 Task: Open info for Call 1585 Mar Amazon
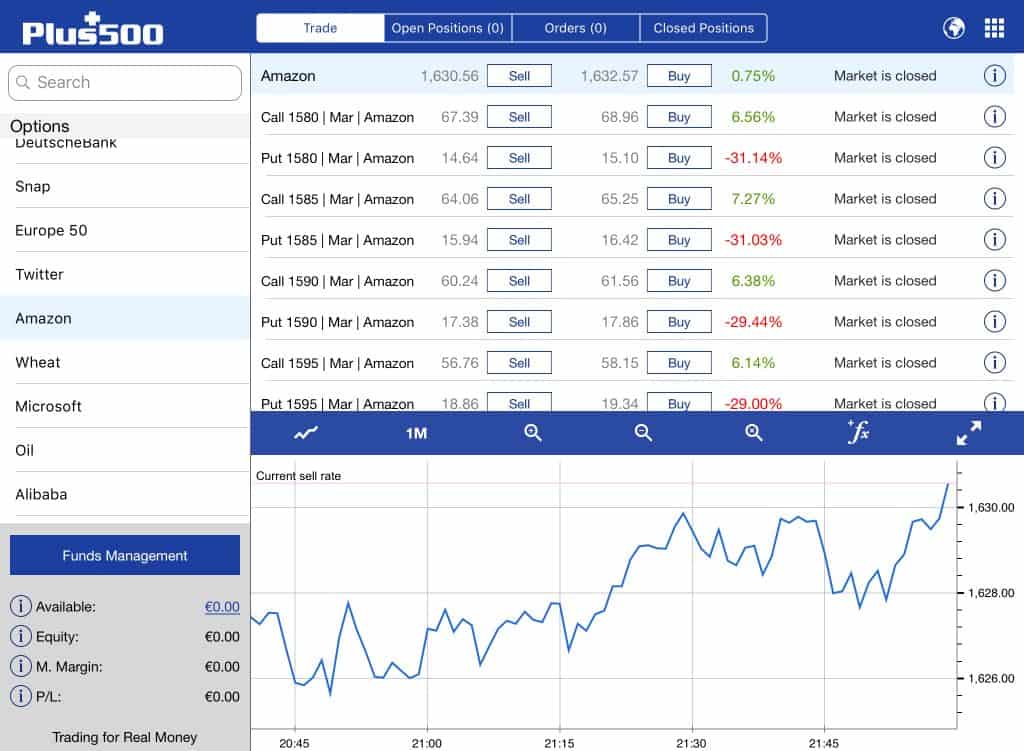pos(994,199)
